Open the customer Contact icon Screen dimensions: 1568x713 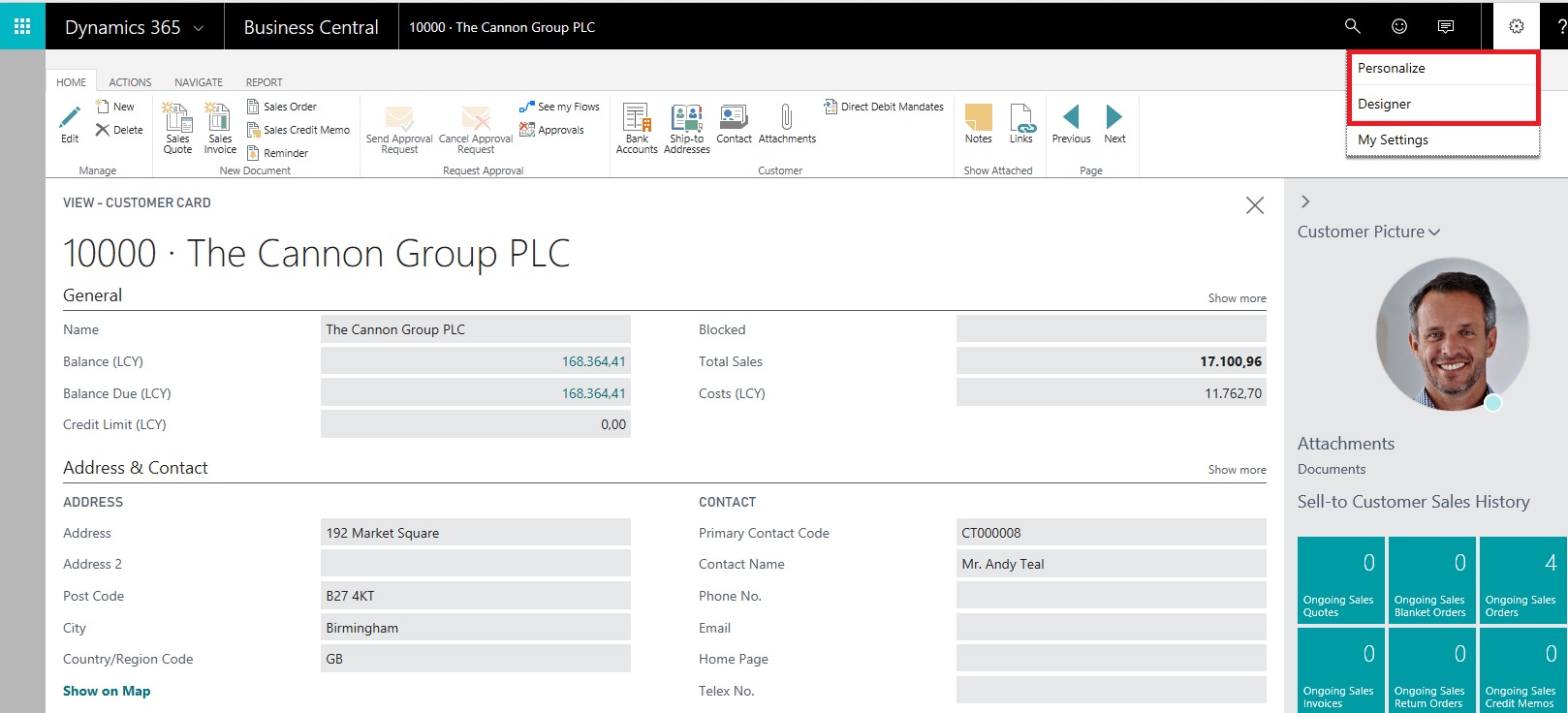[734, 117]
